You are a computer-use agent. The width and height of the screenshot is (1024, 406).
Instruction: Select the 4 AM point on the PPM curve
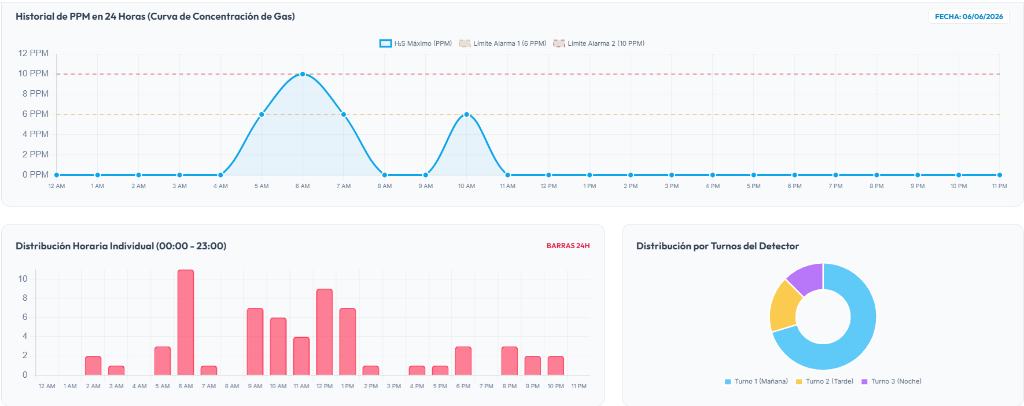(221, 175)
